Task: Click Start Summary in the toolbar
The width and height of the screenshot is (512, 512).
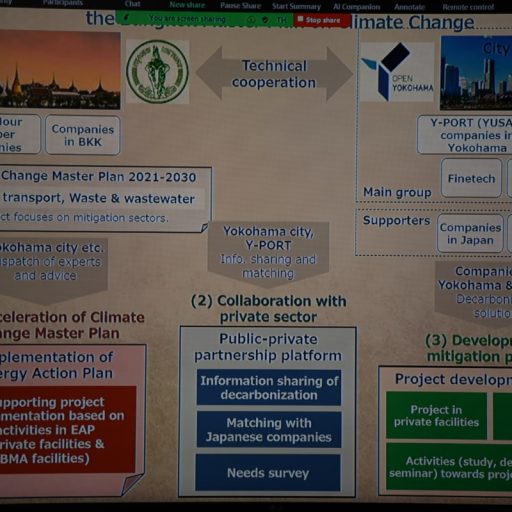Action: 296,6
